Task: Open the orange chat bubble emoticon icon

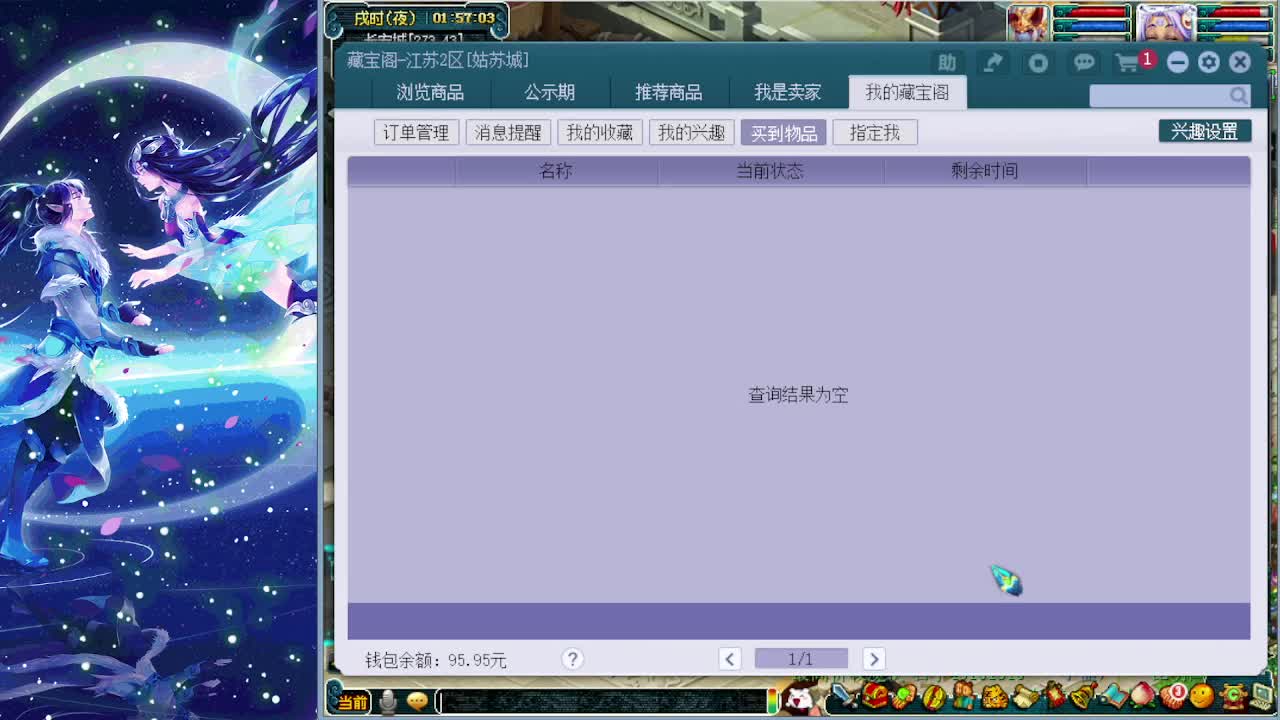Action: (418, 701)
